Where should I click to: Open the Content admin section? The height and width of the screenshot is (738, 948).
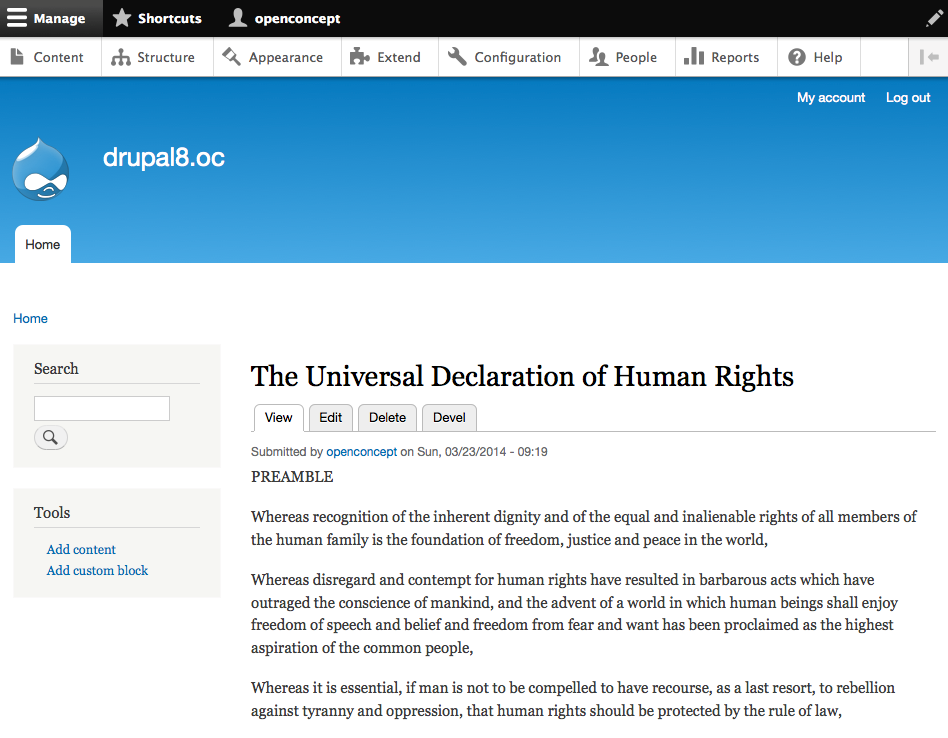coord(49,57)
